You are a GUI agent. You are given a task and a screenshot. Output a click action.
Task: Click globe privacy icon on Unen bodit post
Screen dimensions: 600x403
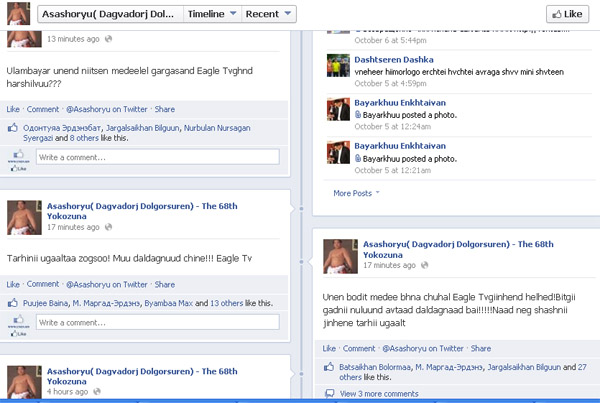(424, 265)
